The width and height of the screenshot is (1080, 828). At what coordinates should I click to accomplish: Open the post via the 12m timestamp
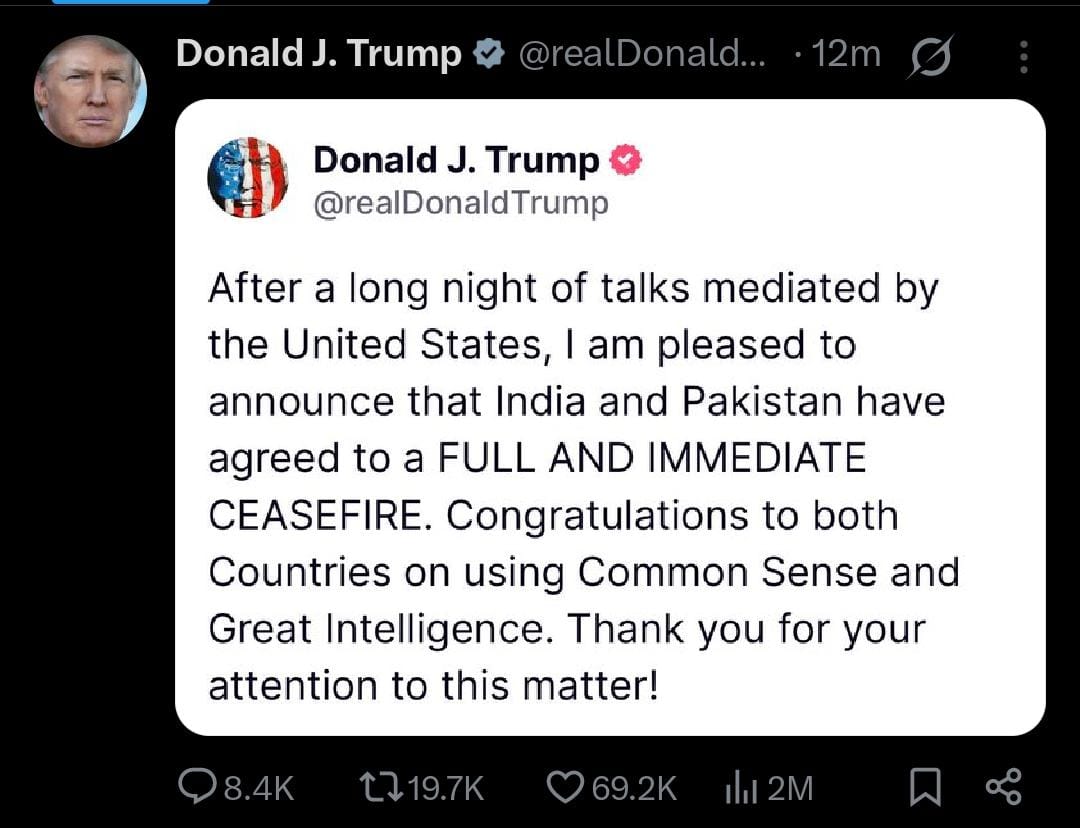tap(846, 55)
